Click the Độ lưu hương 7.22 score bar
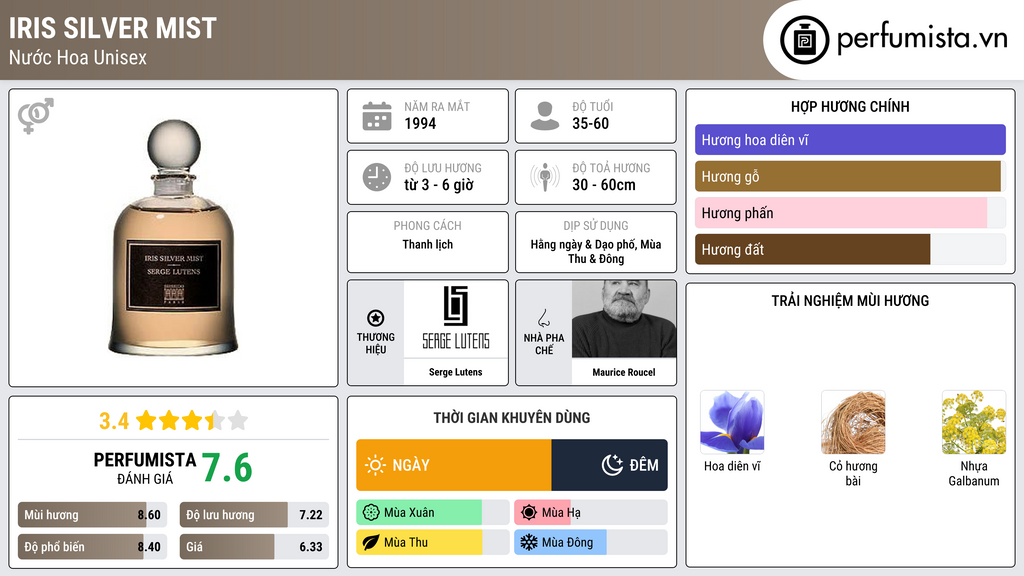This screenshot has height=576, width=1024. tap(254, 515)
